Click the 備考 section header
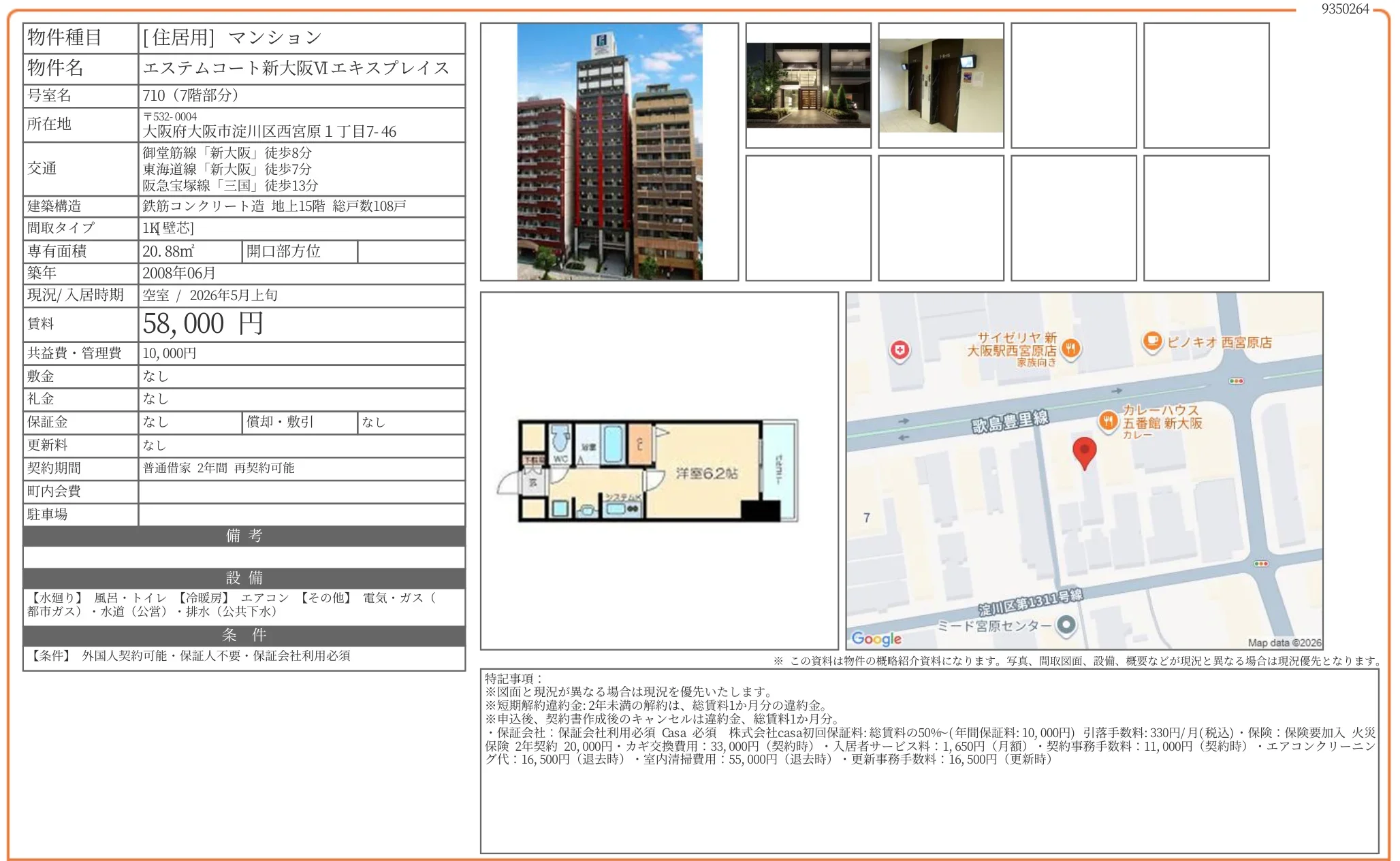 click(x=244, y=536)
